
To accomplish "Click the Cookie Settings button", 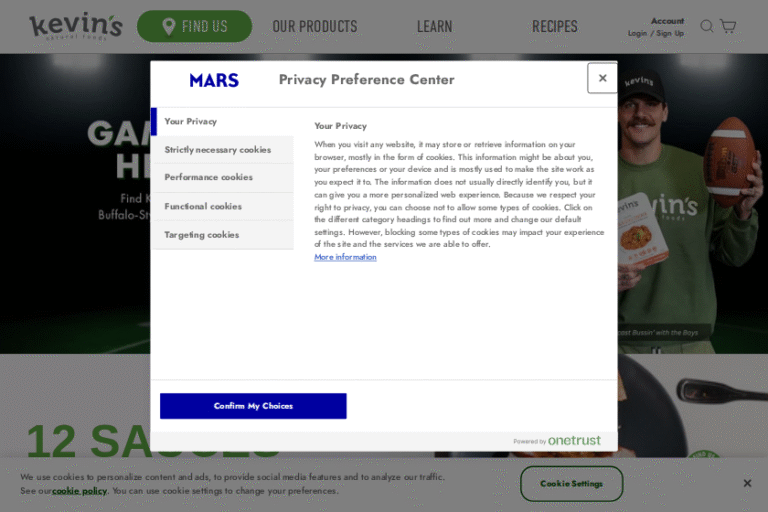I will click(571, 483).
